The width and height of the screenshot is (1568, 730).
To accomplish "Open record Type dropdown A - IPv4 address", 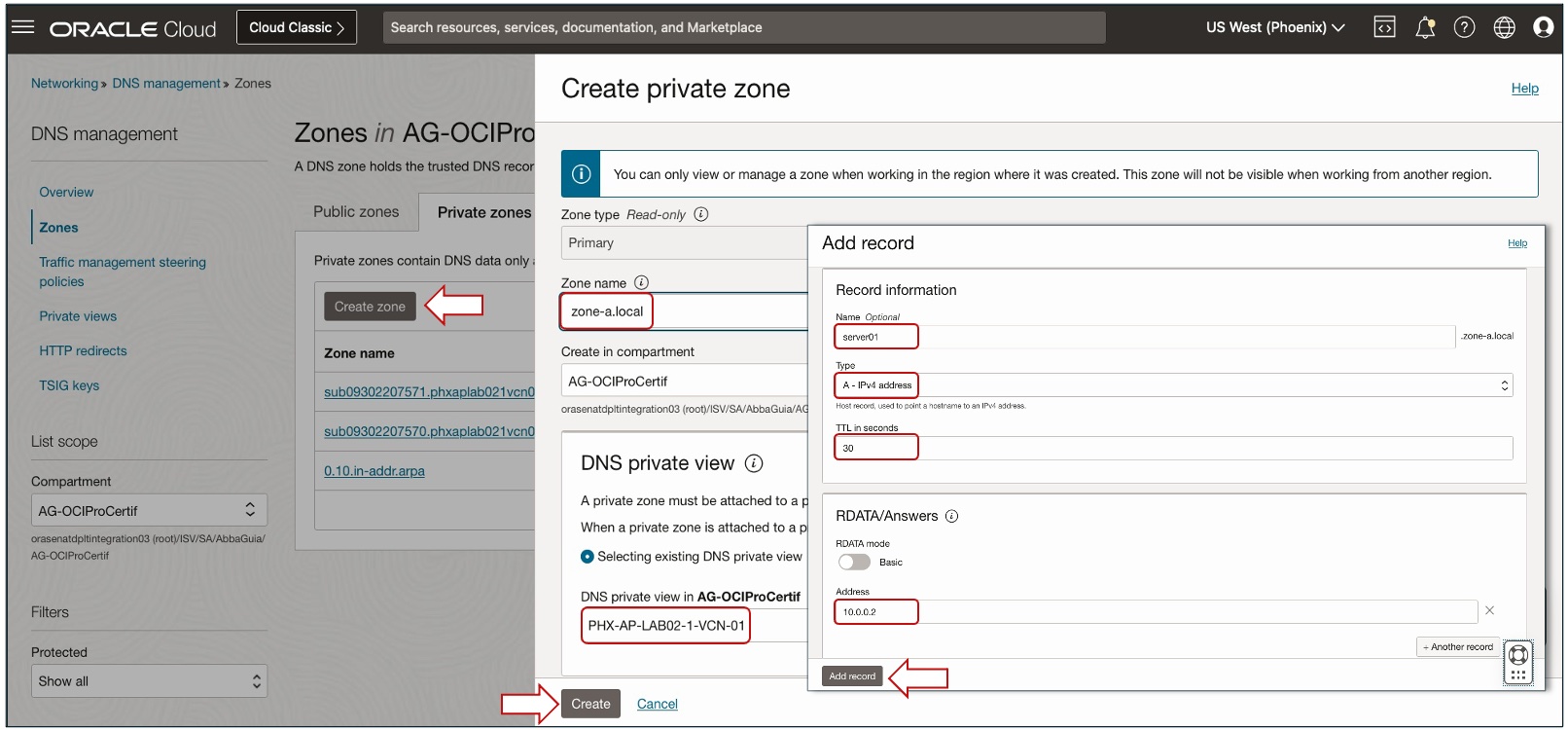I will tap(1173, 384).
